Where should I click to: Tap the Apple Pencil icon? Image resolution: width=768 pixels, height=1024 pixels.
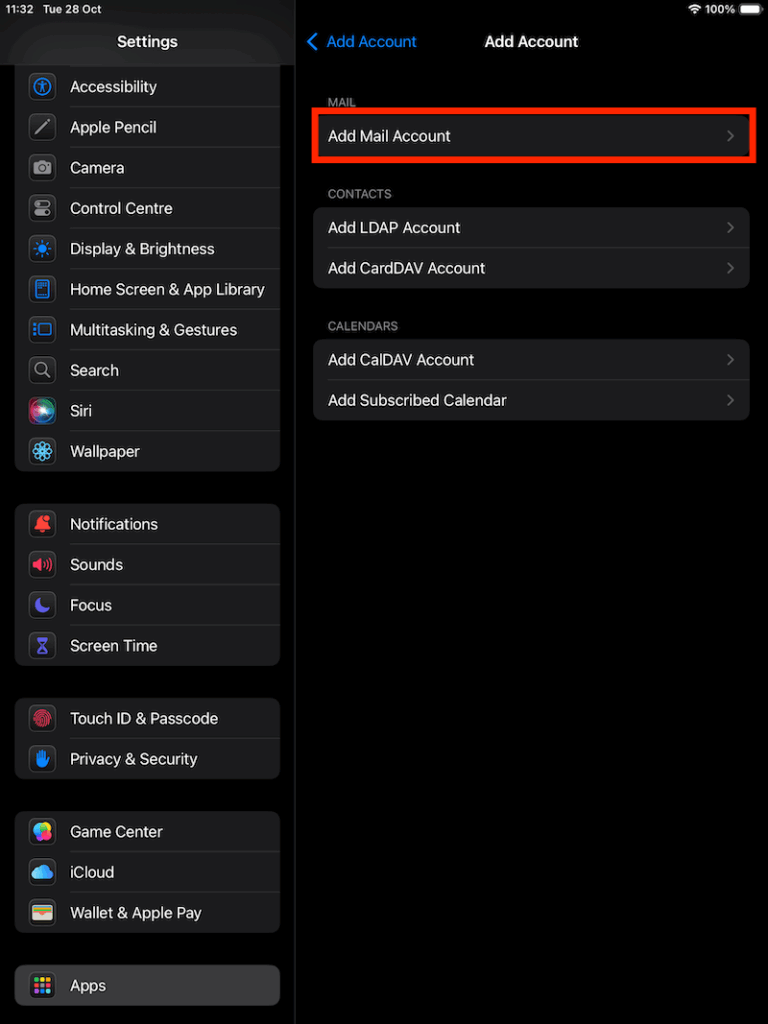[x=42, y=127]
